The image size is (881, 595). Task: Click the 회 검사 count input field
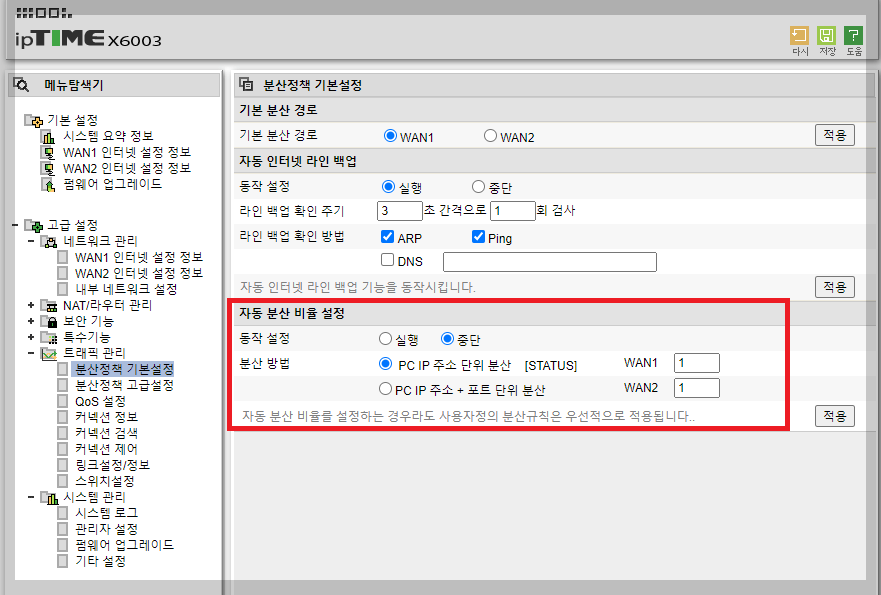click(x=512, y=211)
